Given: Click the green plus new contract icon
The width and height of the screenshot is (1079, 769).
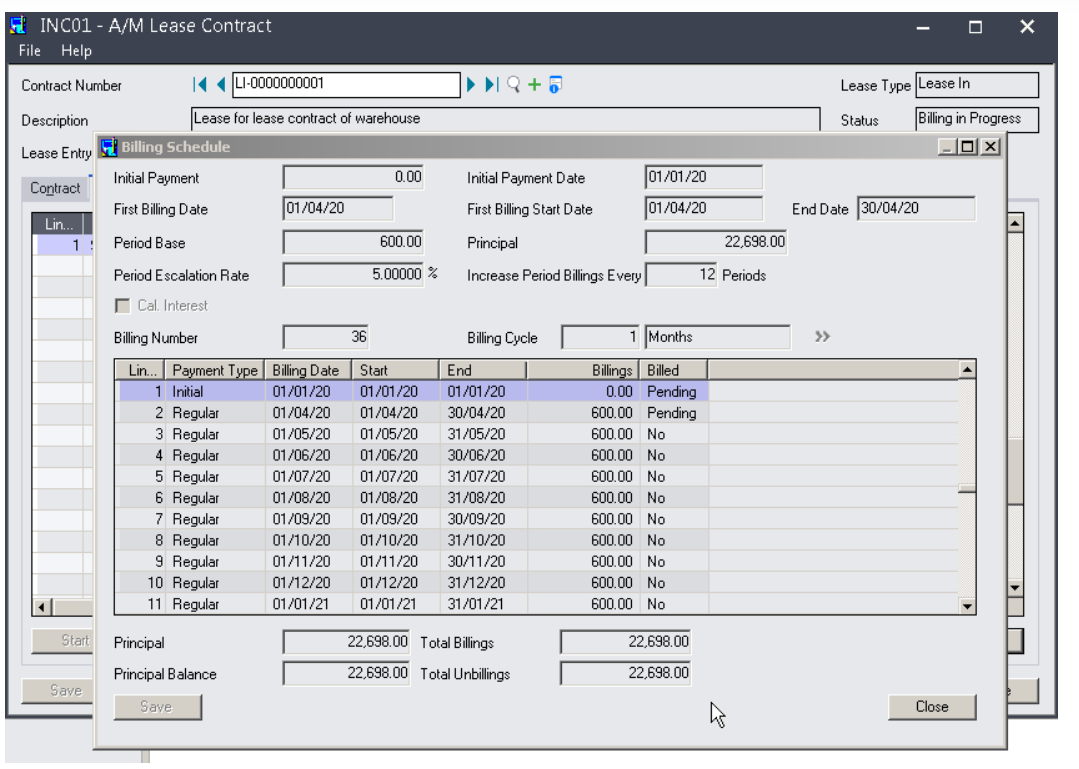Looking at the screenshot, I should coord(535,85).
